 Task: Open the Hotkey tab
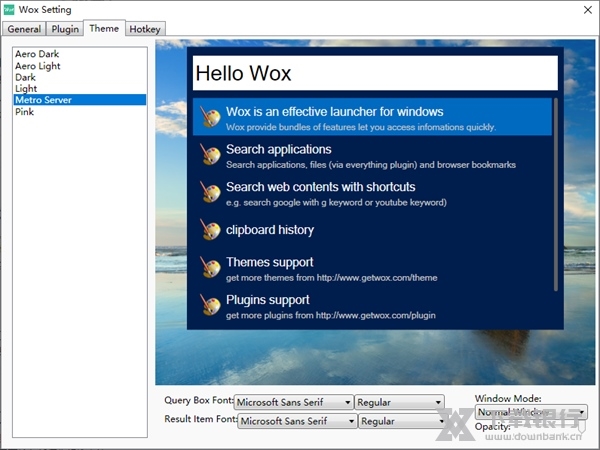pyautogui.click(x=145, y=29)
